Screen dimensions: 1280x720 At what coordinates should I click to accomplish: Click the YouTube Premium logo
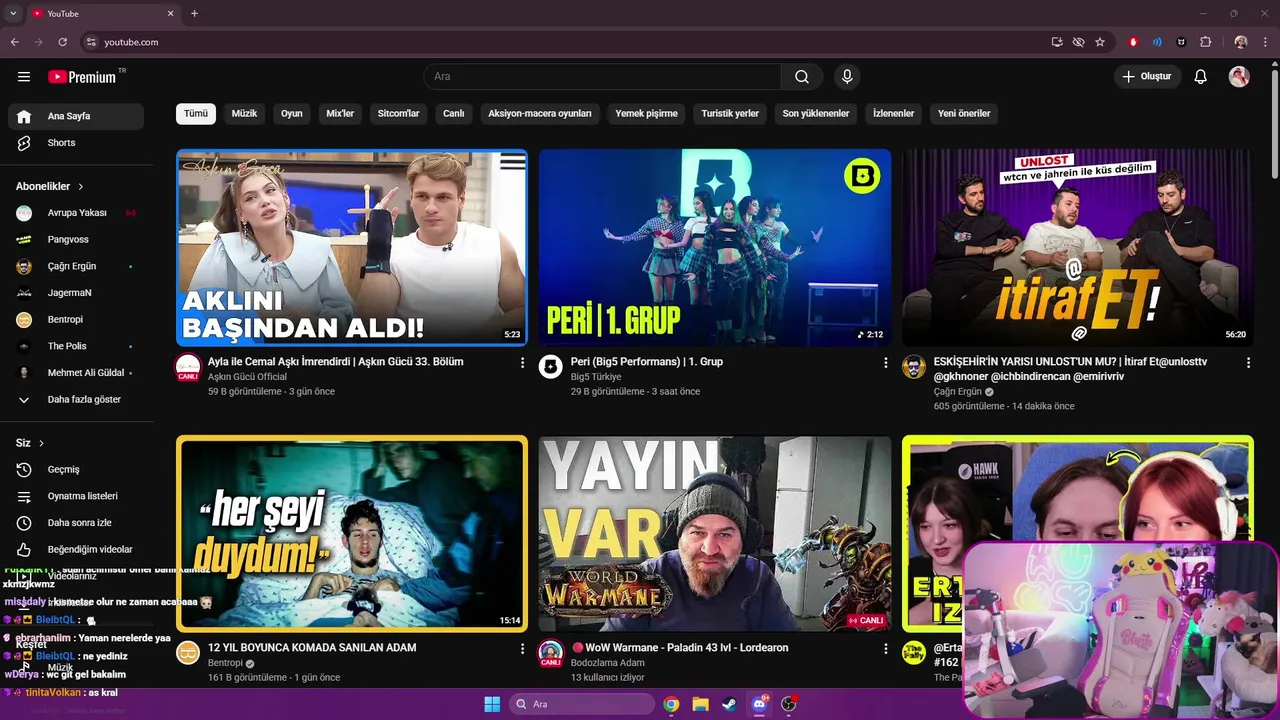click(82, 77)
